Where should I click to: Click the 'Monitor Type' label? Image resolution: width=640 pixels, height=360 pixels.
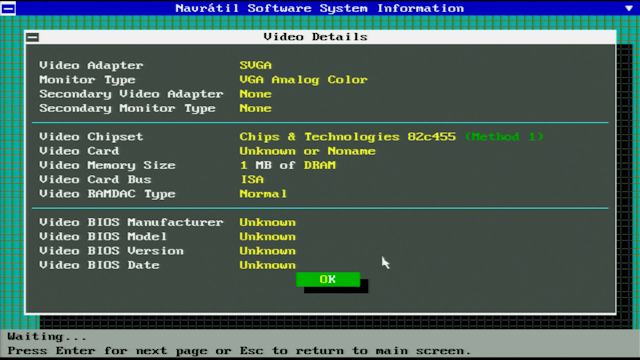coord(87,80)
